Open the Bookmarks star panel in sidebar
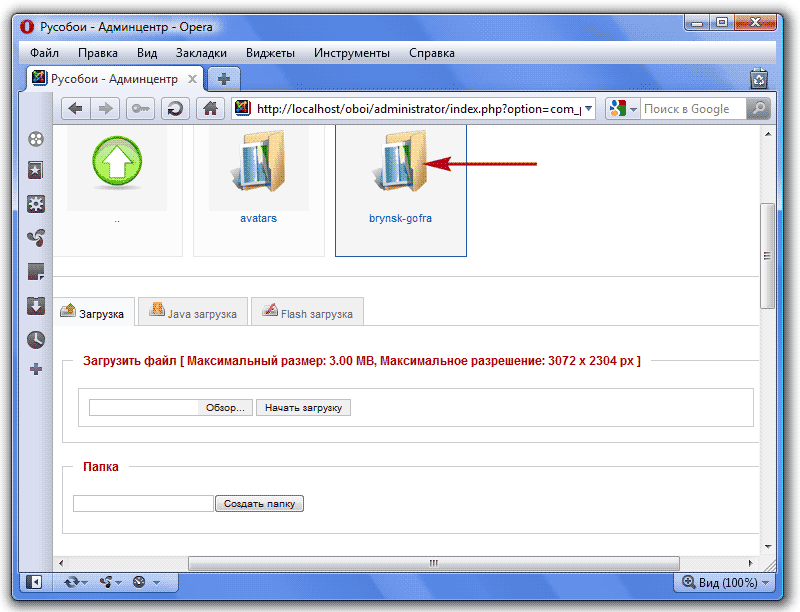This screenshot has height=612, width=800. click(36, 171)
